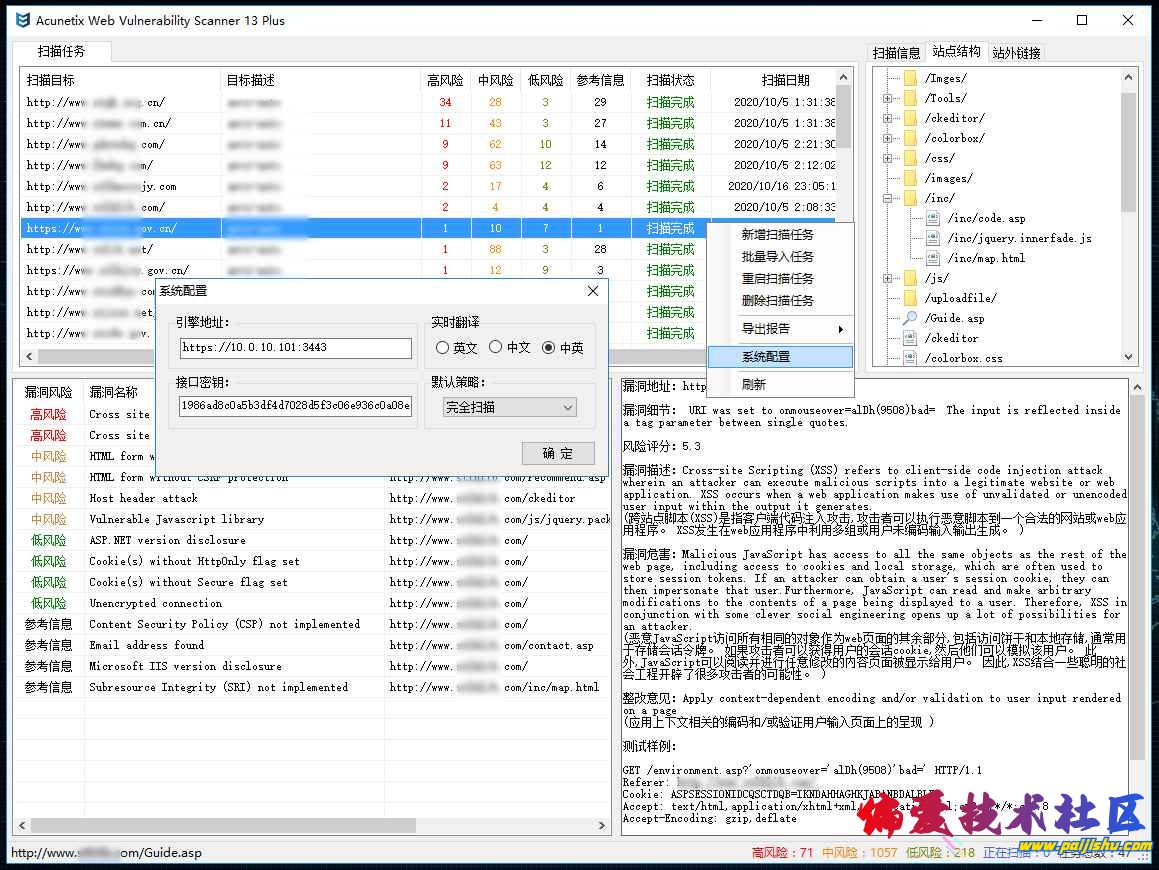Select the 中英 translation radio button
This screenshot has width=1159, height=870.
tap(548, 348)
